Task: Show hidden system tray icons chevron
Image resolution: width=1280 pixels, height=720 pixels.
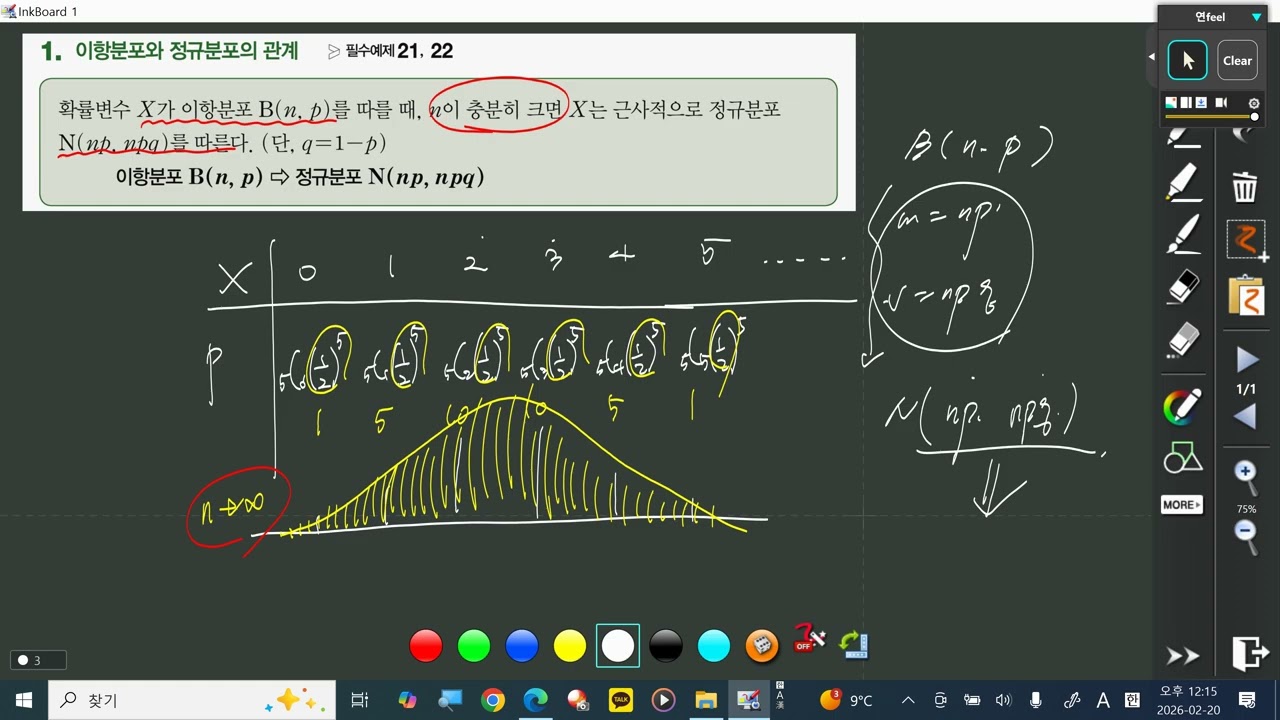Action: point(908,700)
